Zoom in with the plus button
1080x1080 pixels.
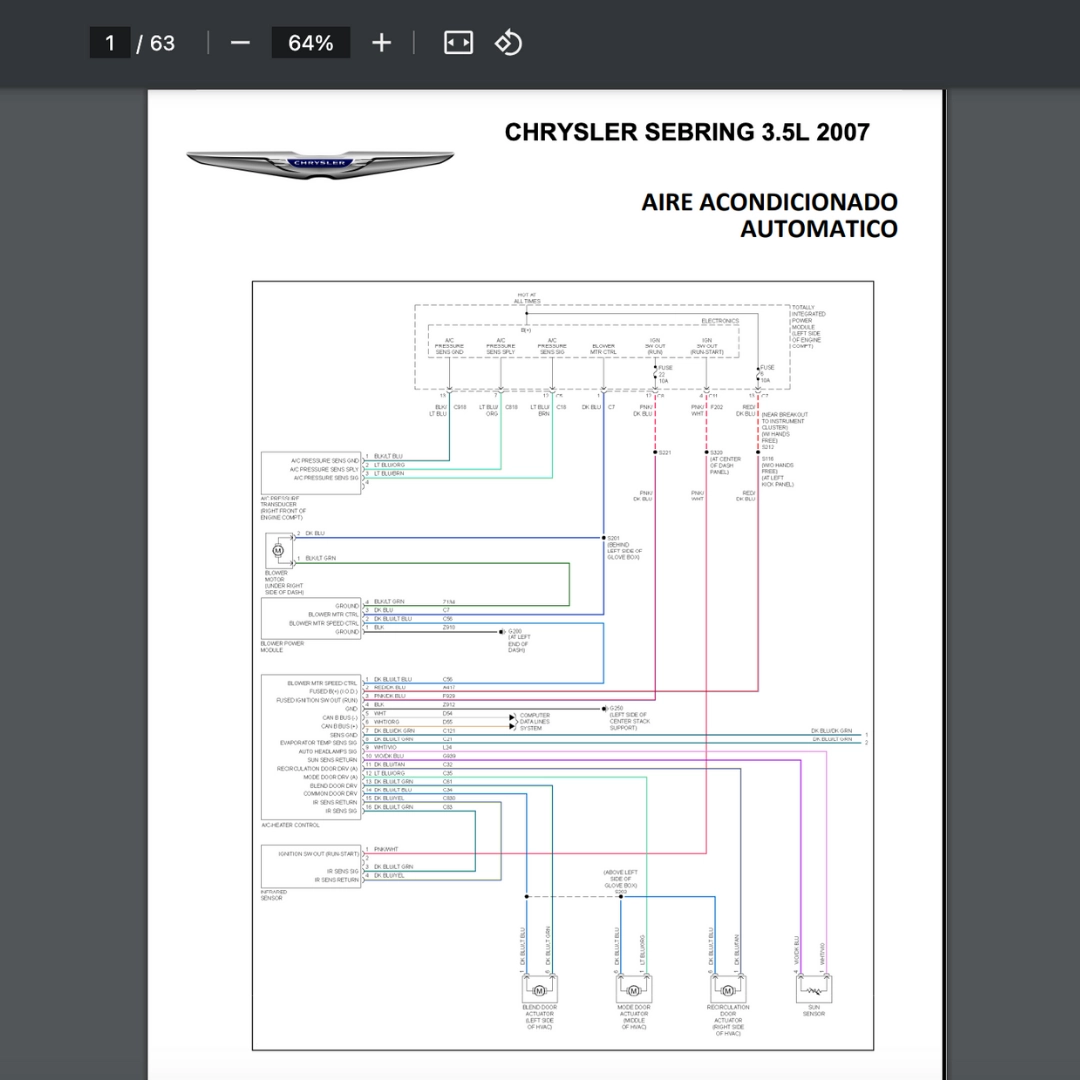[x=381, y=43]
